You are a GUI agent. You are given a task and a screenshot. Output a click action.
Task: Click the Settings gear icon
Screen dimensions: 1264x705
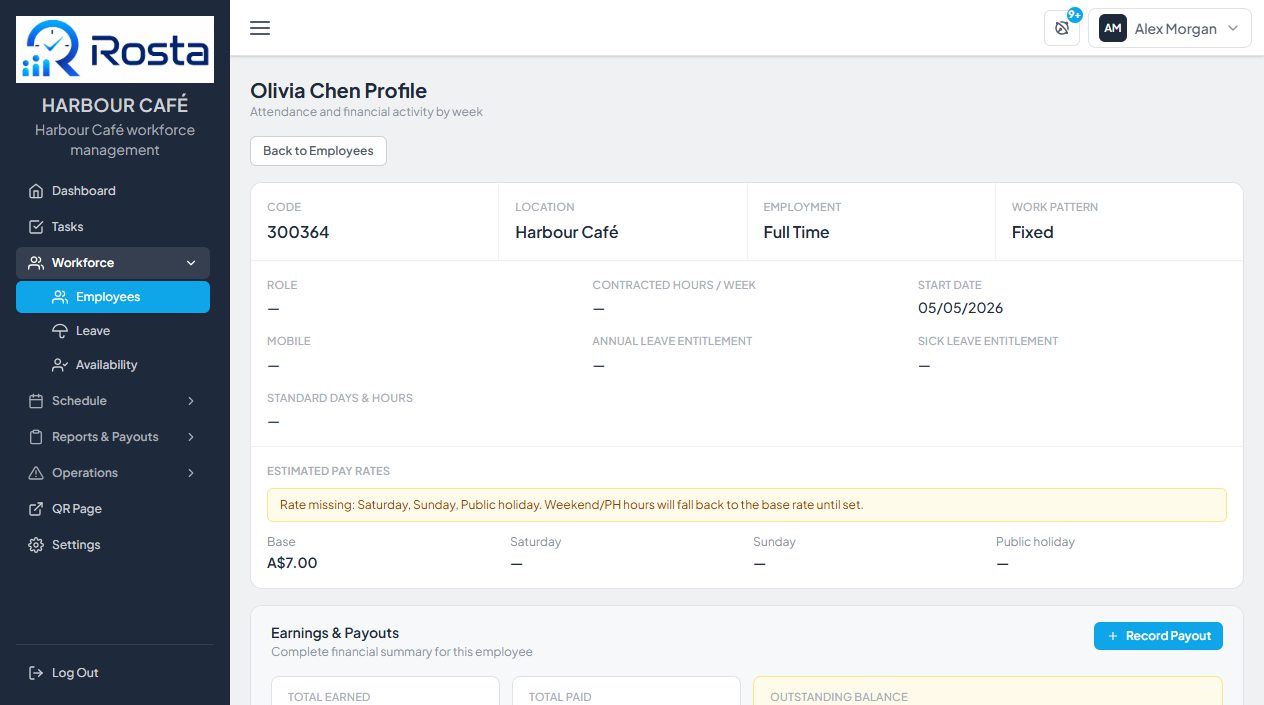coord(36,545)
